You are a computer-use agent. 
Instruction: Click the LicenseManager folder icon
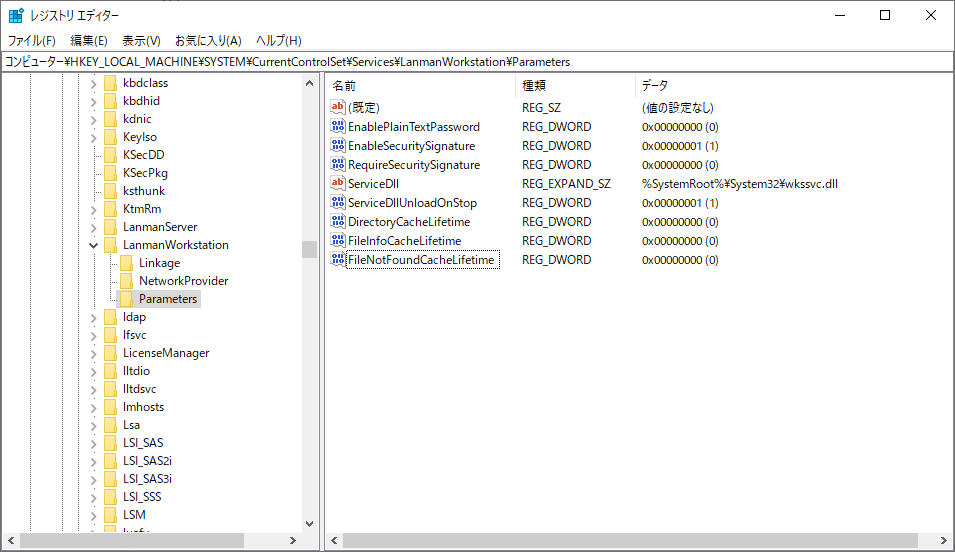[x=110, y=353]
